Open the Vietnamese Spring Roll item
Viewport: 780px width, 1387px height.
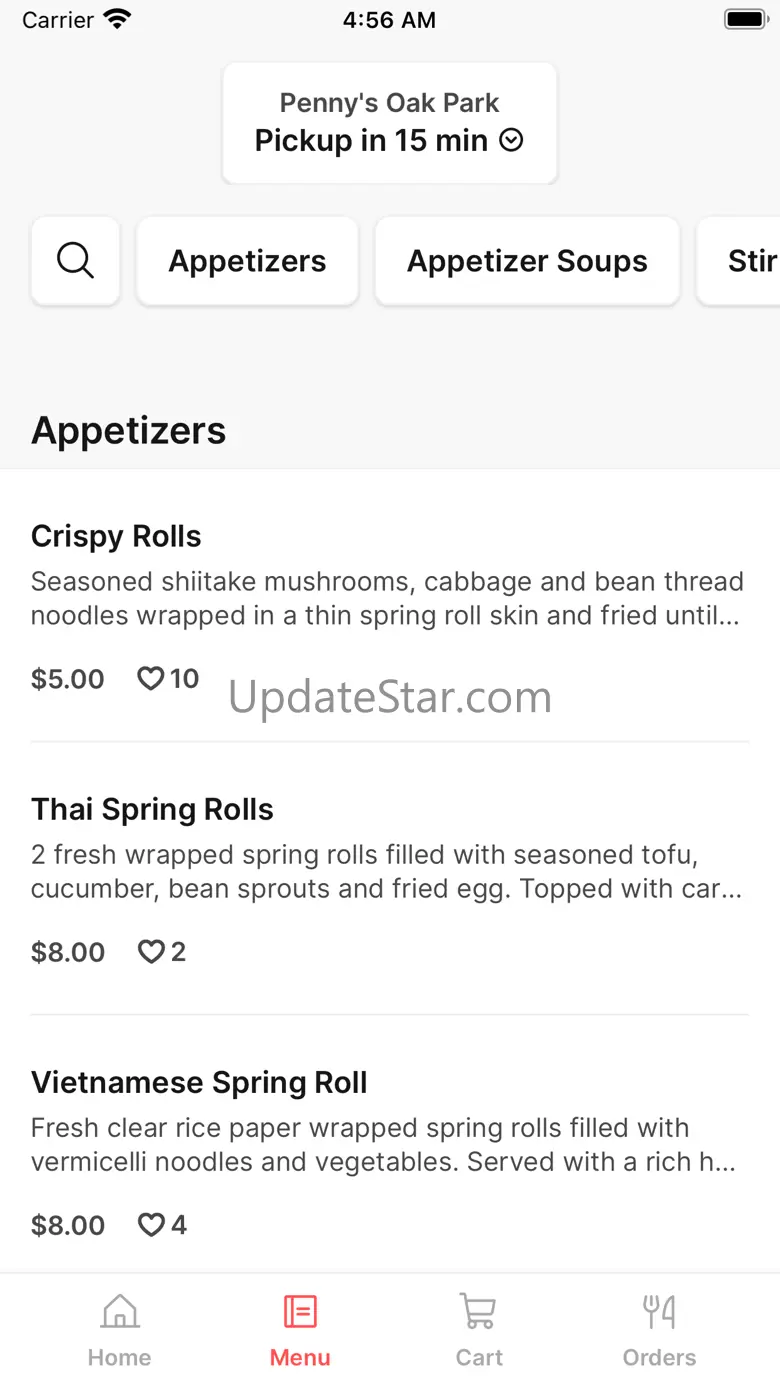point(390,1152)
